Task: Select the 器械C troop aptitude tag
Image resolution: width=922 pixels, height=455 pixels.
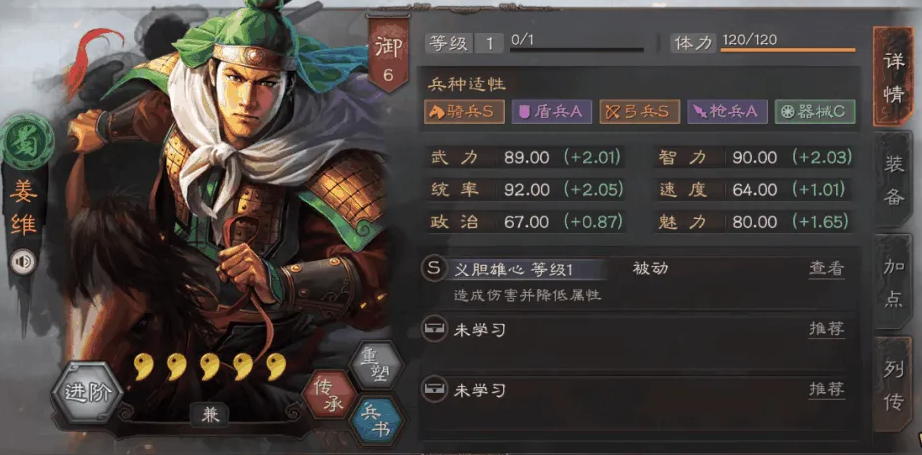Action: 815,112
